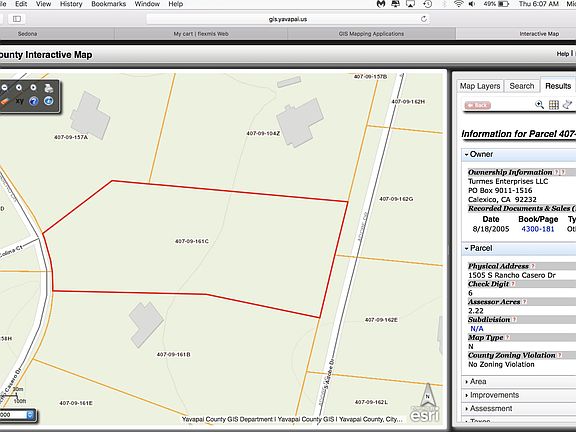576x432 pixels.
Task: Open the History menu
Action: pos(71,4)
